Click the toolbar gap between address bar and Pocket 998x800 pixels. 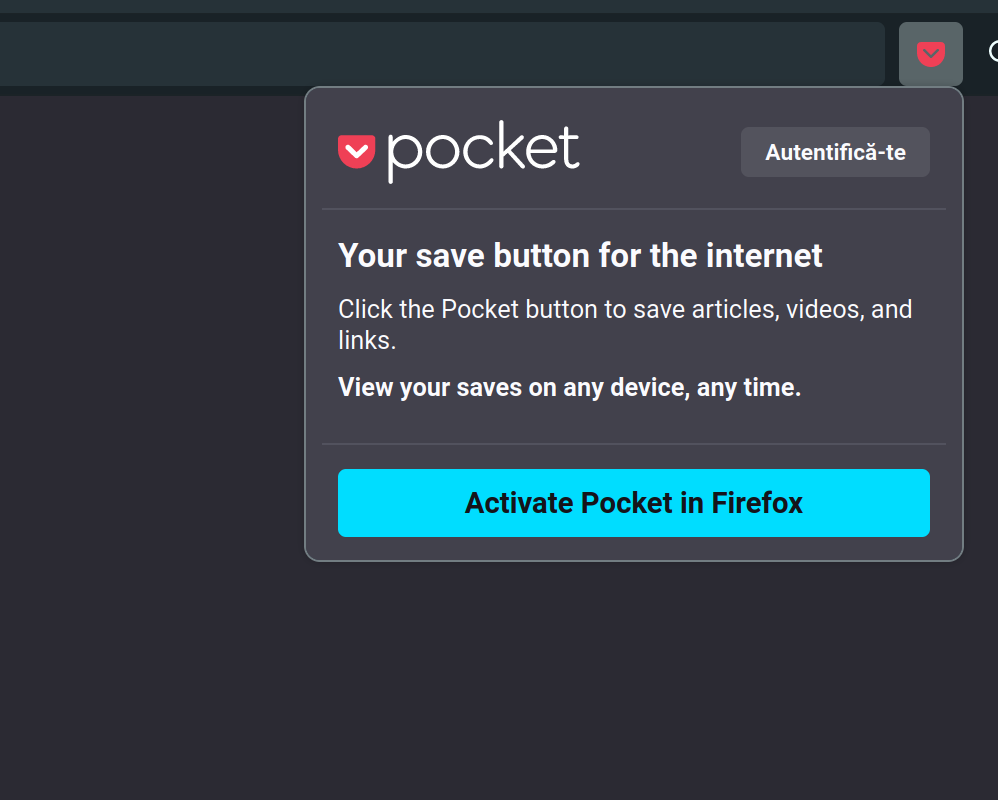(x=892, y=54)
